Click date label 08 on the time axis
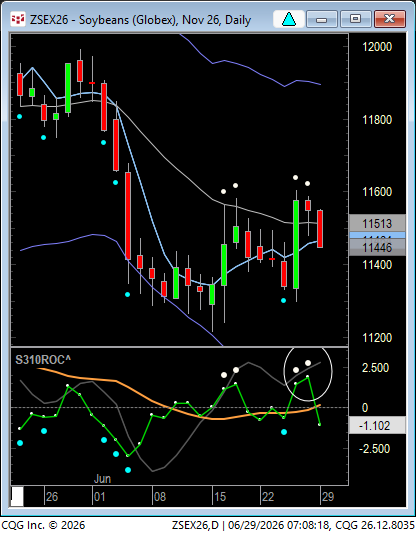Screen dimensions: 416x533 [160, 497]
